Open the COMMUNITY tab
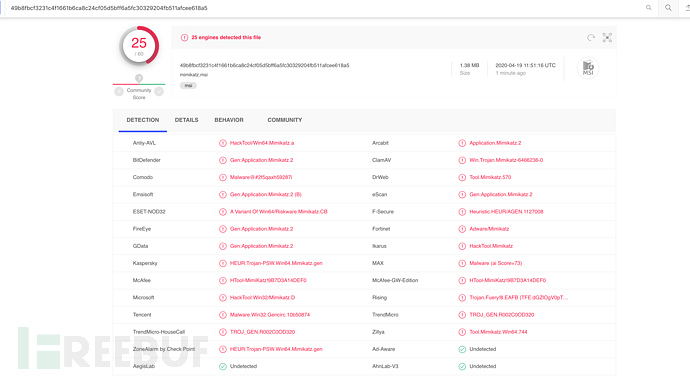 point(285,120)
